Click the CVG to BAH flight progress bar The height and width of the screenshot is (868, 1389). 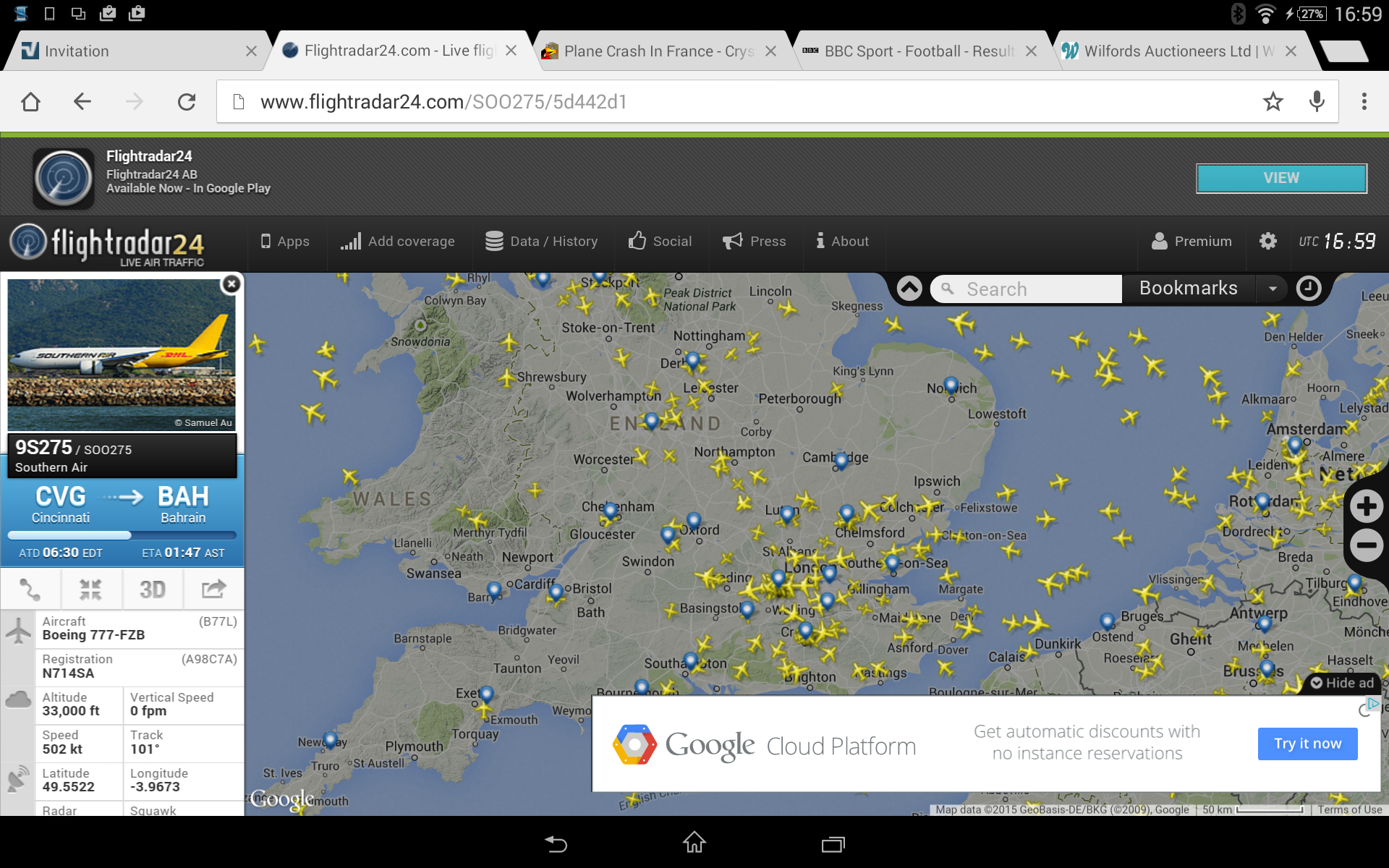coord(122,536)
